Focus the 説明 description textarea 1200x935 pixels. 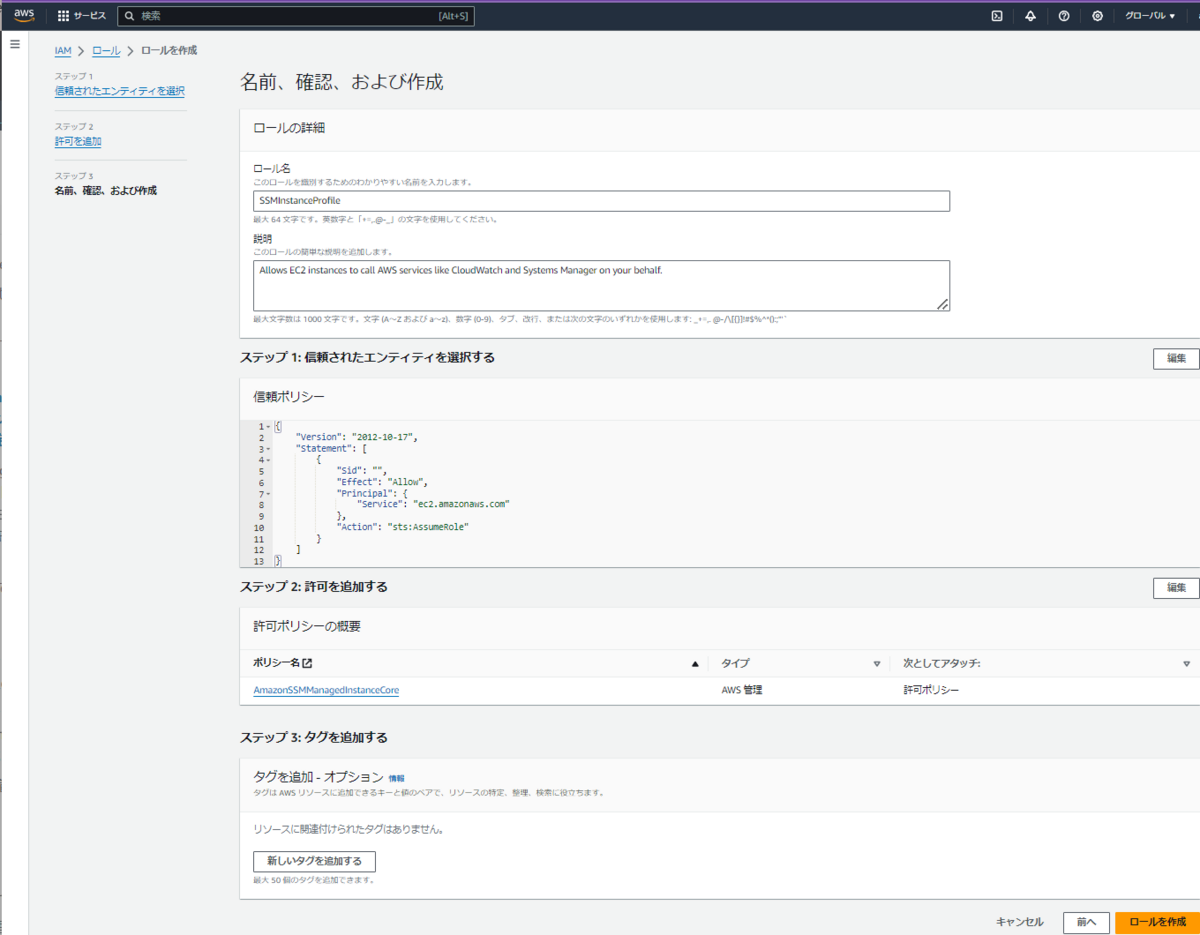601,286
